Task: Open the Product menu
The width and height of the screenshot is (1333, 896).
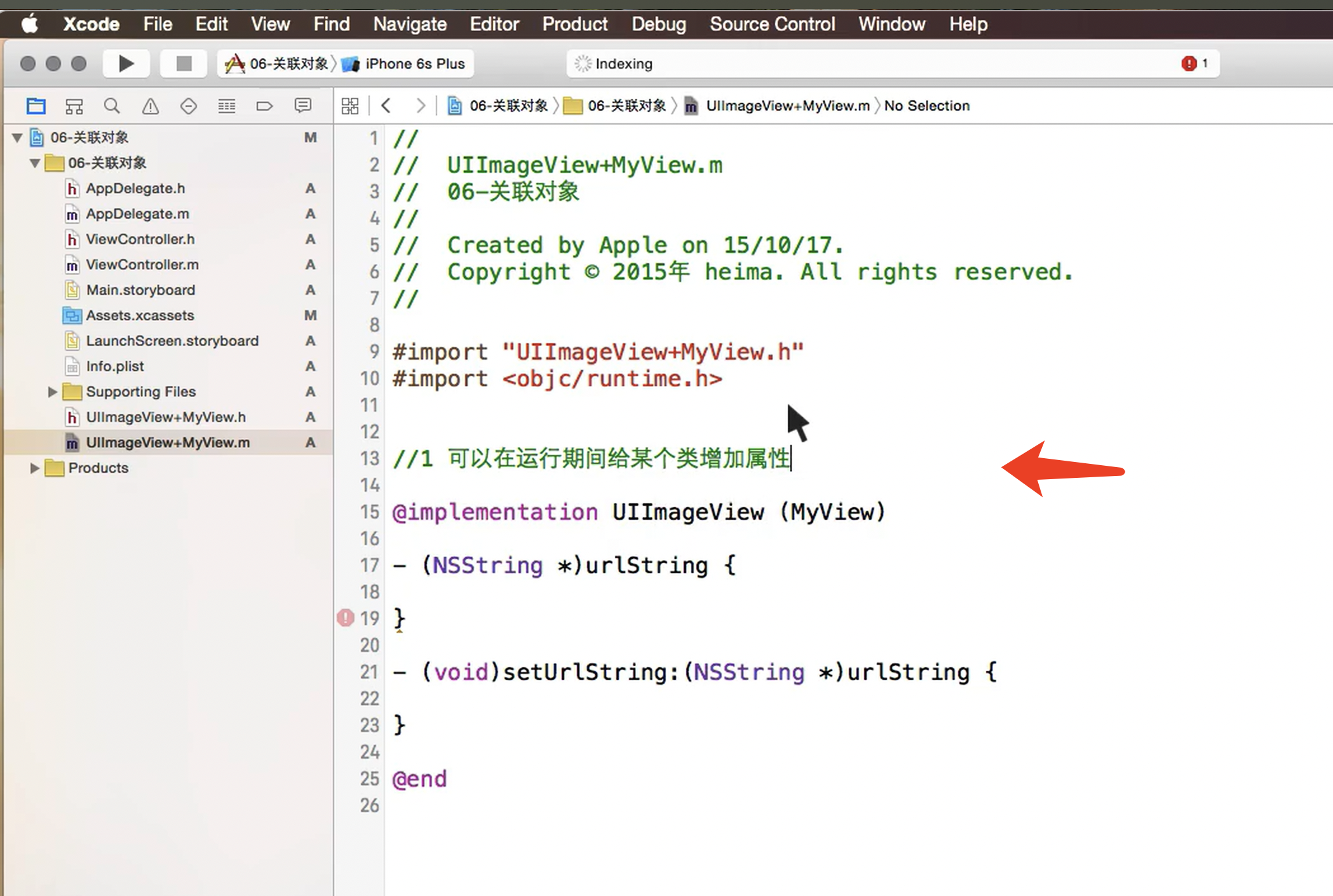Action: pos(574,24)
